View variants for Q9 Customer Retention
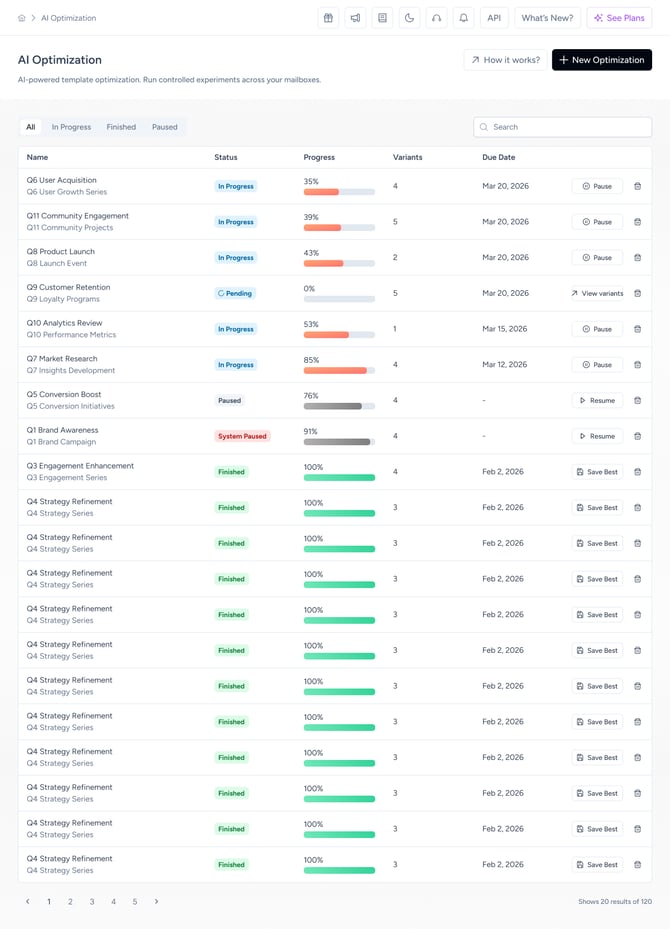Screen dimensions: 670x929 [597, 293]
